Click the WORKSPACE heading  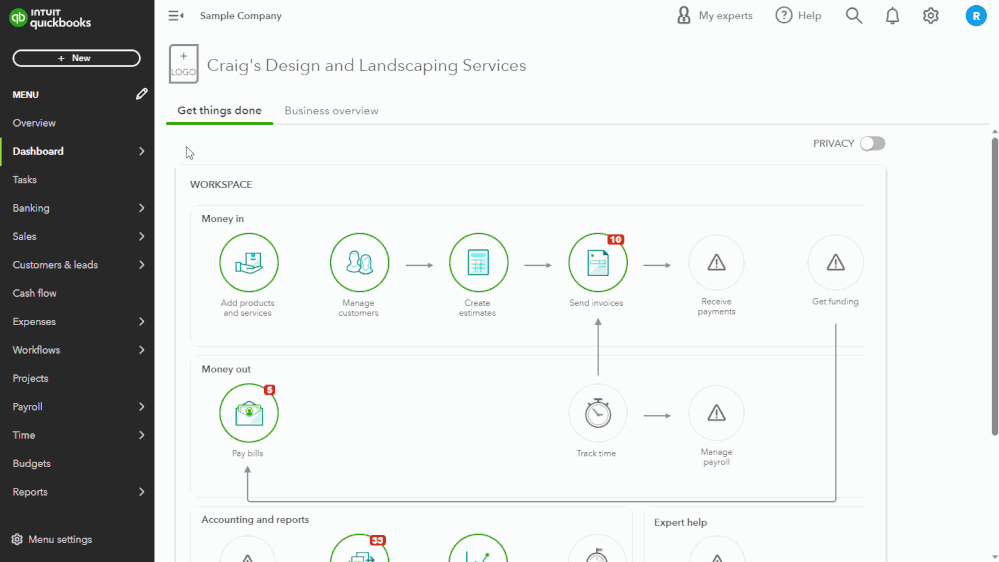coord(220,184)
